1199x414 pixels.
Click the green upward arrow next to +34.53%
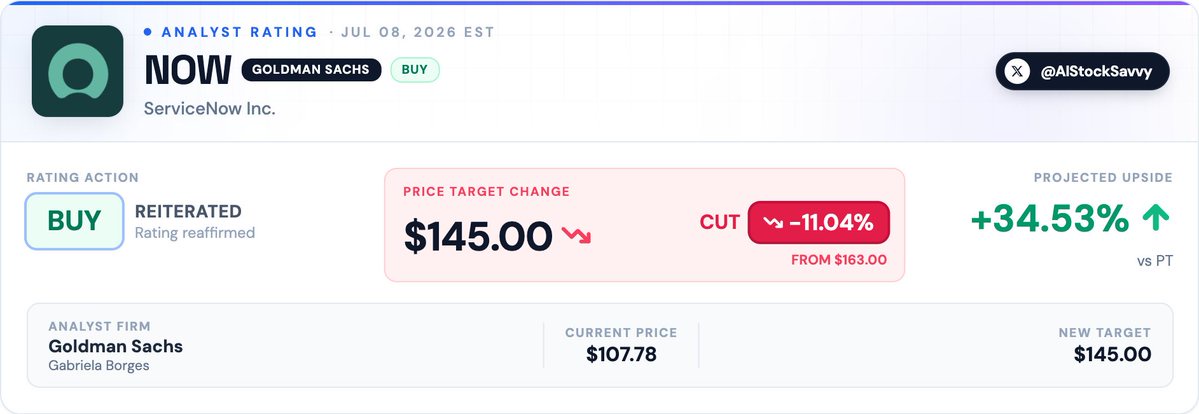pos(1155,219)
